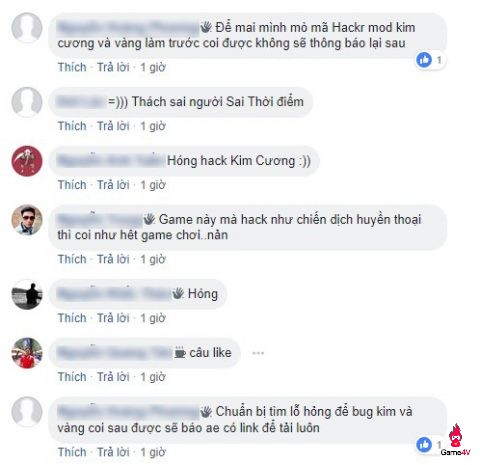480x465 pixels.
Task: Click 'Trả lời' under 'Thách sai người Sai Thời điểm'
Action: click(x=113, y=126)
